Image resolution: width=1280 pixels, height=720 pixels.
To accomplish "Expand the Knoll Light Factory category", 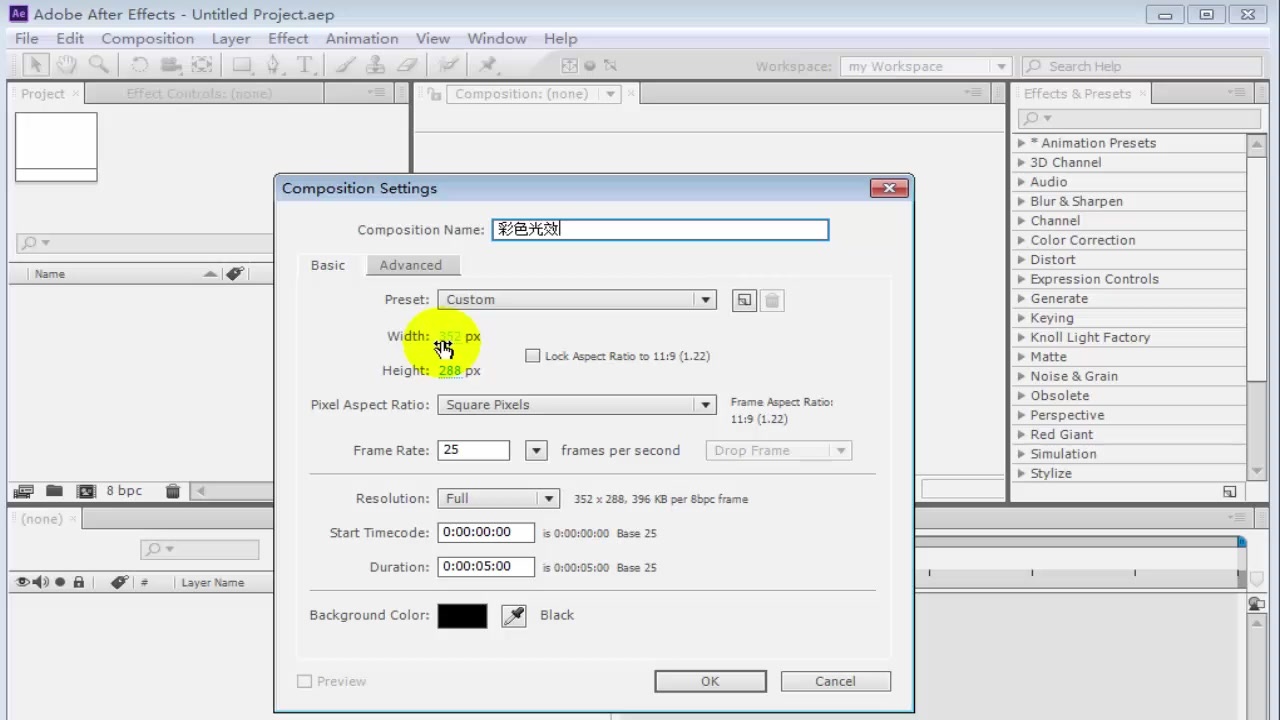I will tap(1021, 337).
